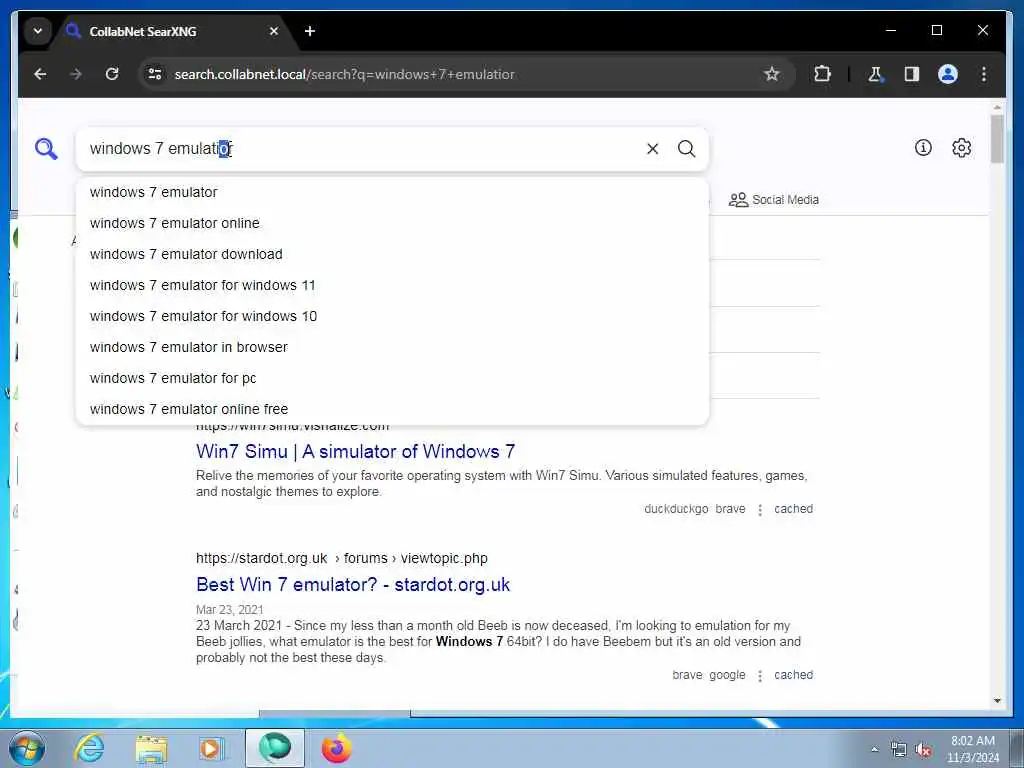The height and width of the screenshot is (768, 1024).
Task: Pick 'windows 7 emulator for windows 10'
Action: [392, 316]
